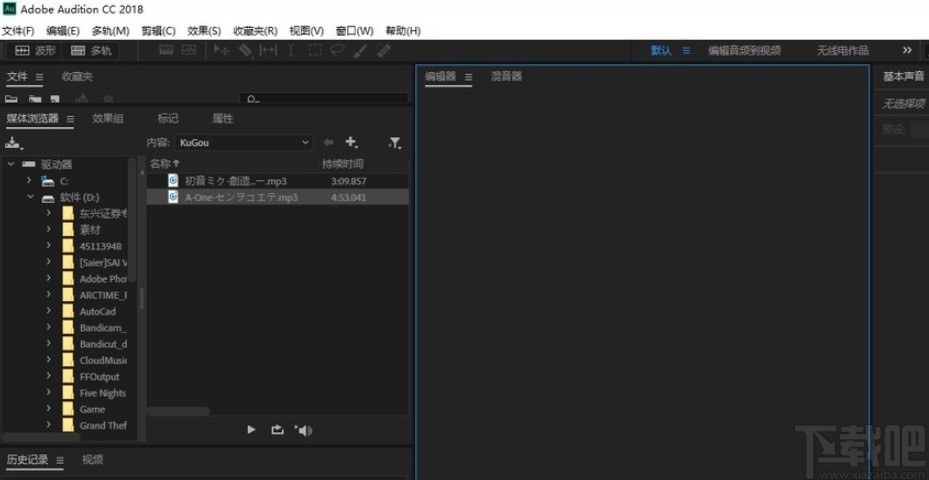Select the Marquee Selection tool
929x480 pixels.
[315, 51]
